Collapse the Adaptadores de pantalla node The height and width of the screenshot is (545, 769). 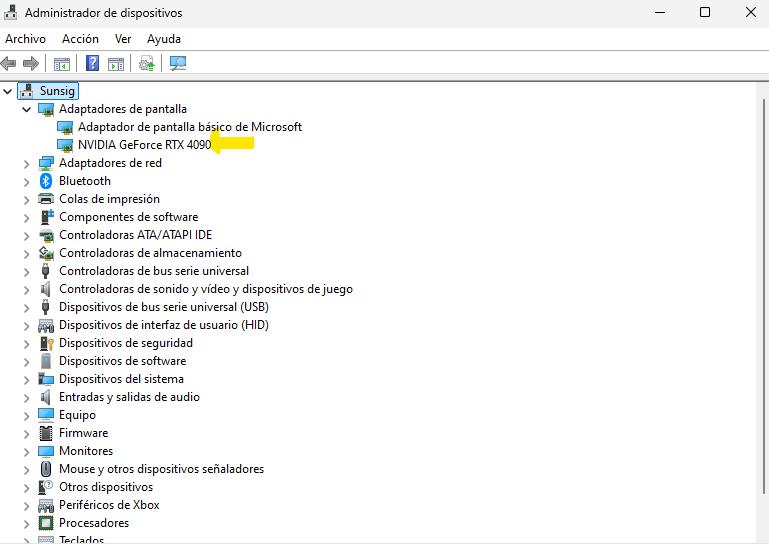(x=26, y=109)
